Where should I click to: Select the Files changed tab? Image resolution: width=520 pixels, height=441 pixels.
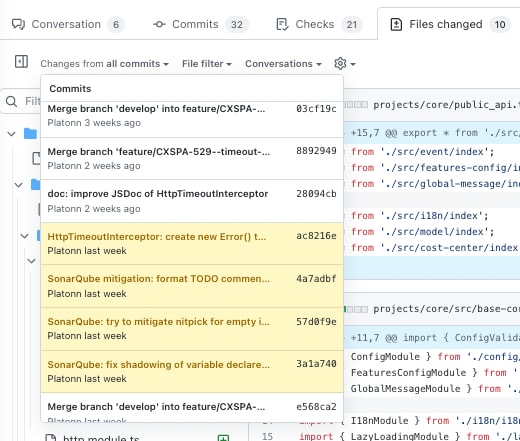point(450,24)
